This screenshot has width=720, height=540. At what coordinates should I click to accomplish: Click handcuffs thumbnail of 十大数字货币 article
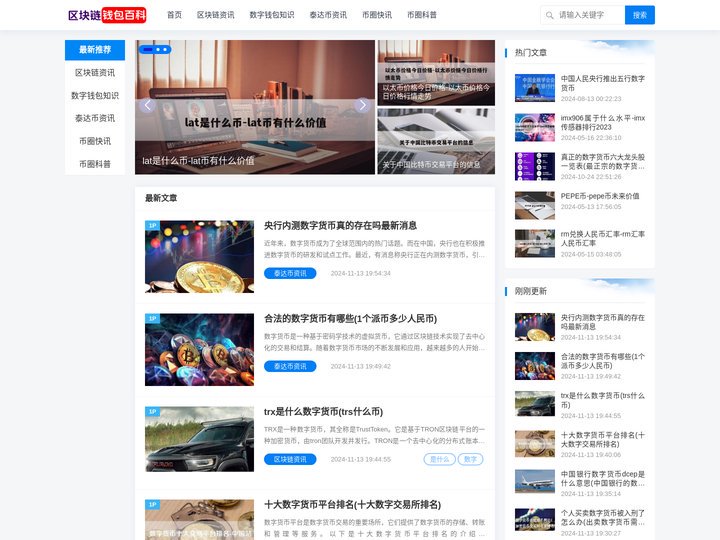point(199,520)
